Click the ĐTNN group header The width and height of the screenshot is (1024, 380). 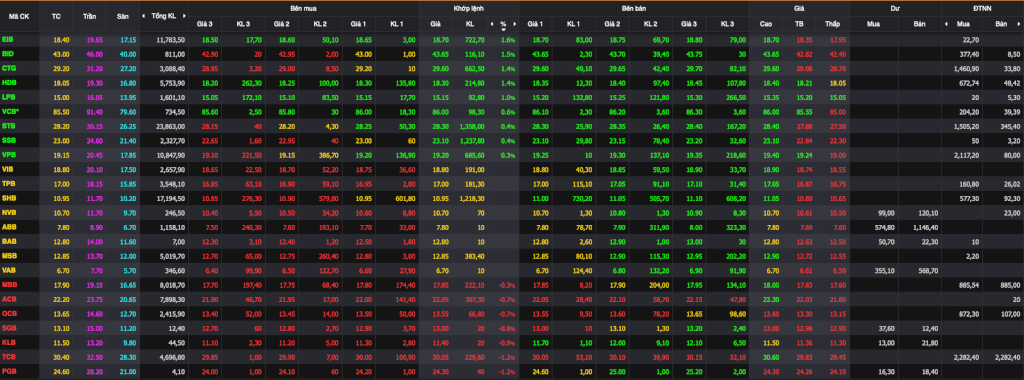(983, 8)
